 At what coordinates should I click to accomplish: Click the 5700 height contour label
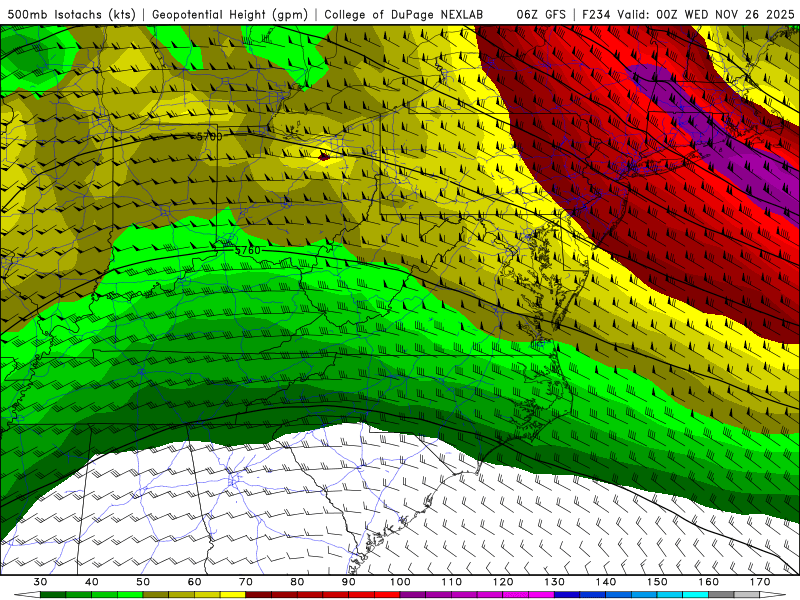210,137
